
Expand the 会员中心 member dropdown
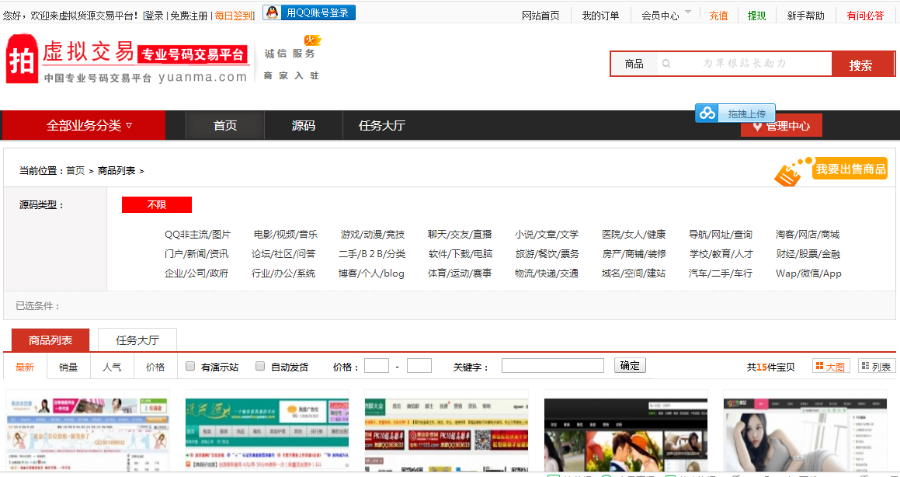[660, 16]
